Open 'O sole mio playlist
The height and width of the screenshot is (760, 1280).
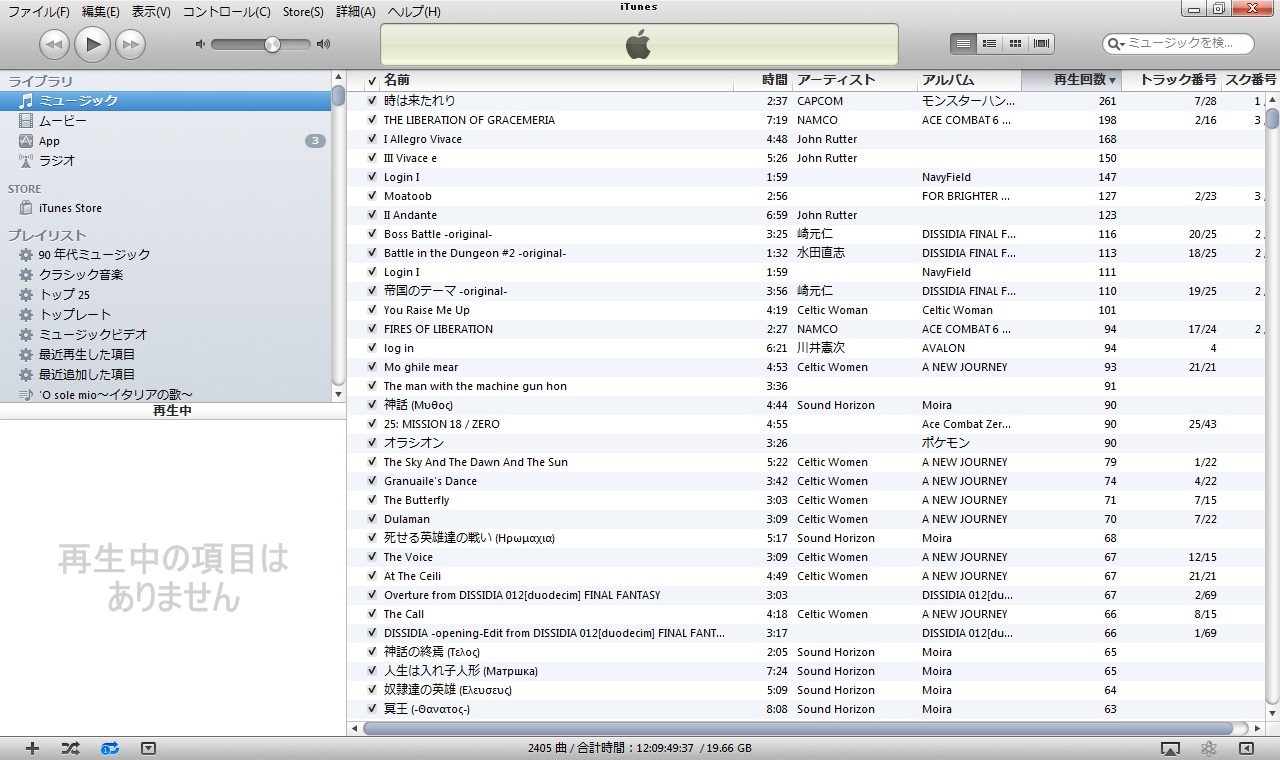[166, 394]
